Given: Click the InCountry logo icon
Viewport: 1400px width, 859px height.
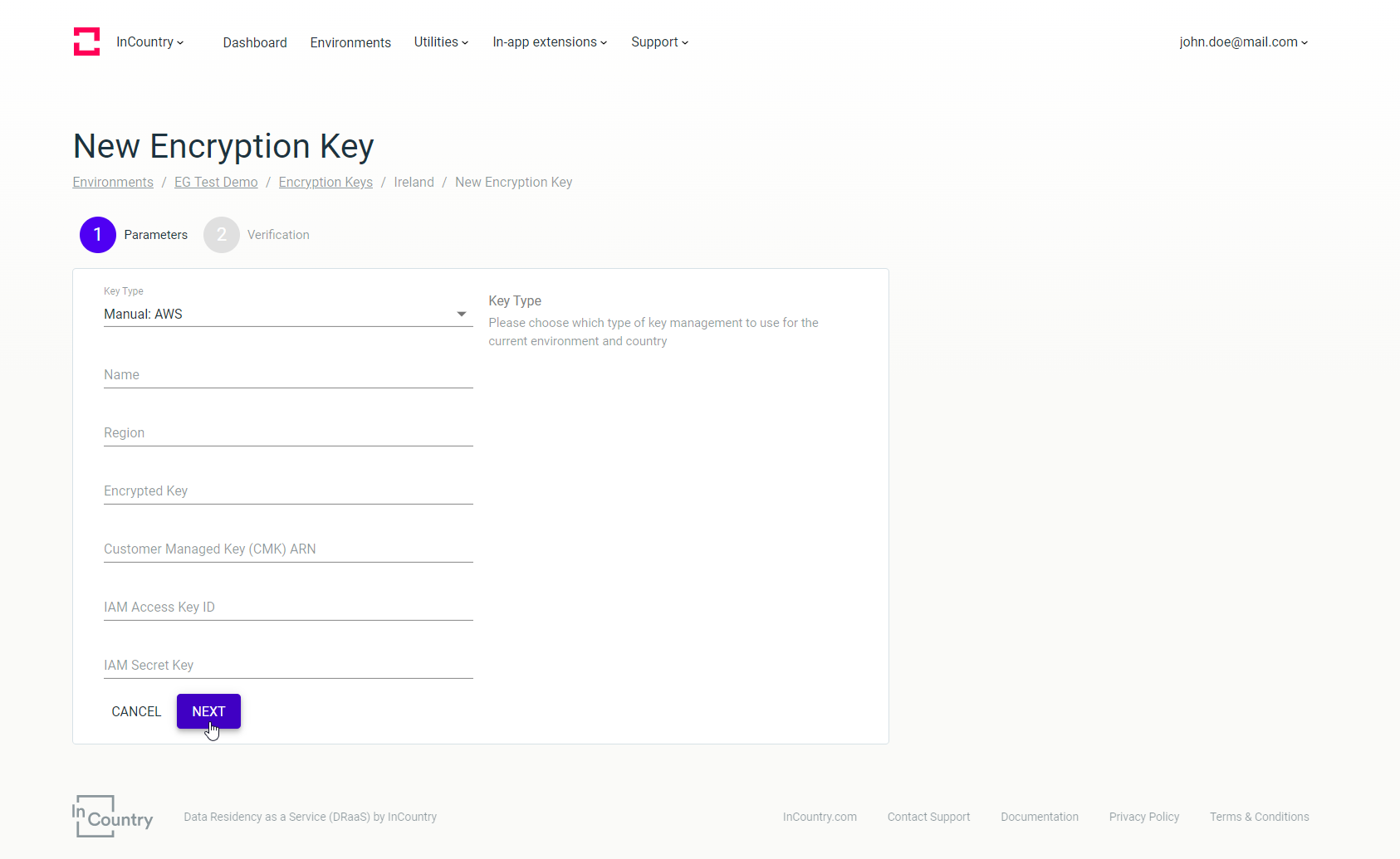Looking at the screenshot, I should point(86,41).
